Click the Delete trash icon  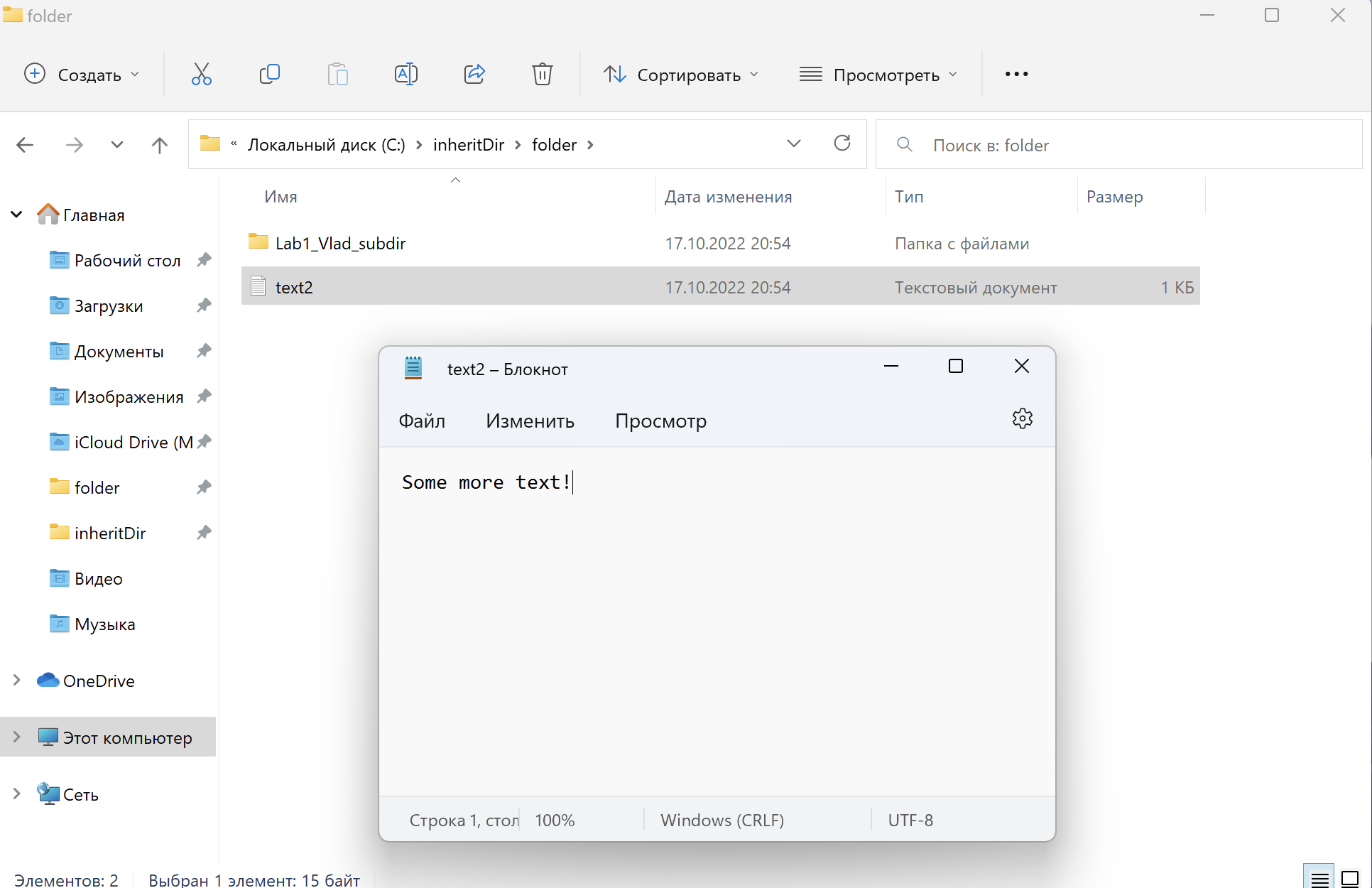(542, 74)
